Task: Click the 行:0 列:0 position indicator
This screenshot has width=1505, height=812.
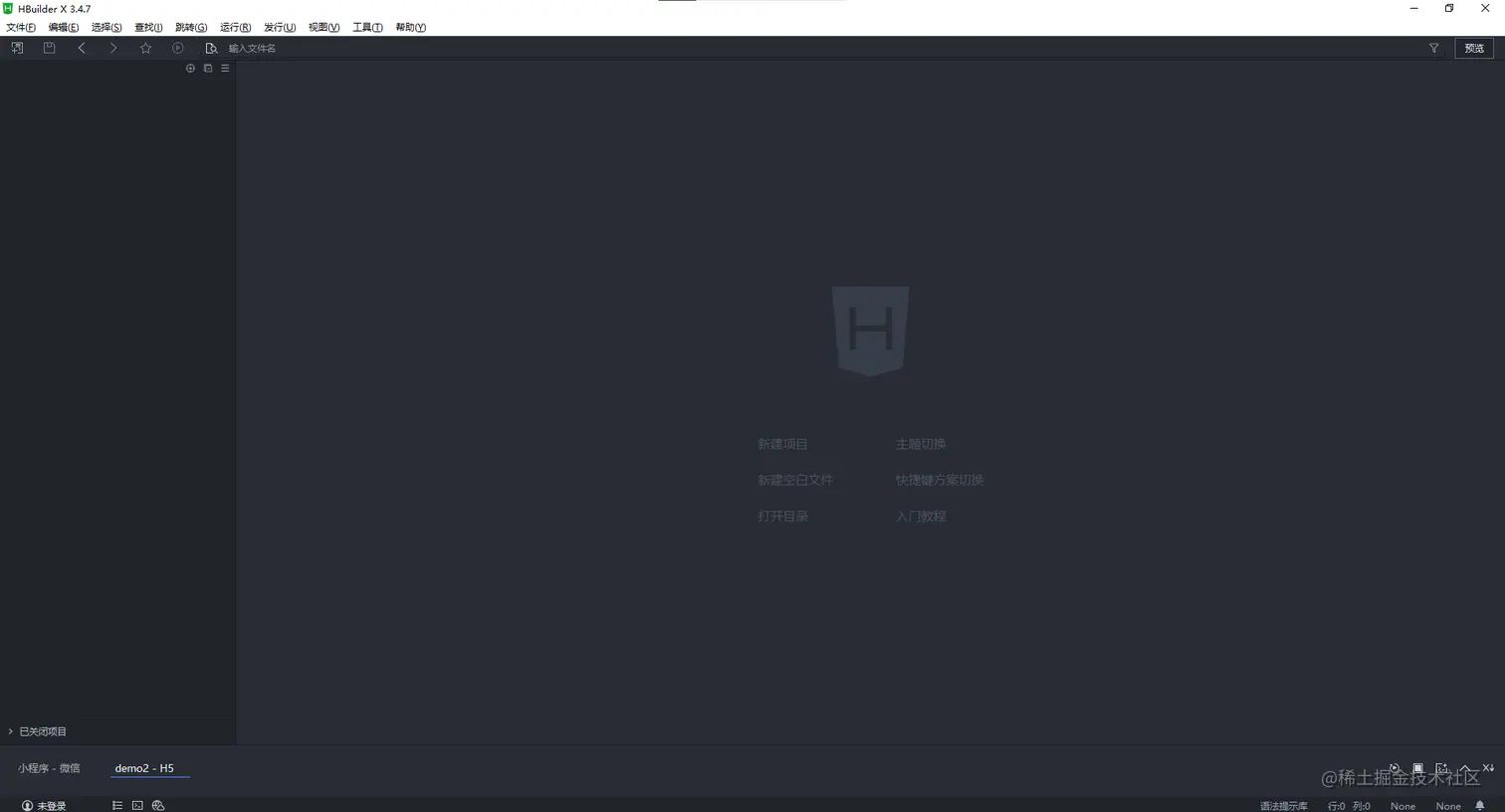Action: [1349, 806]
